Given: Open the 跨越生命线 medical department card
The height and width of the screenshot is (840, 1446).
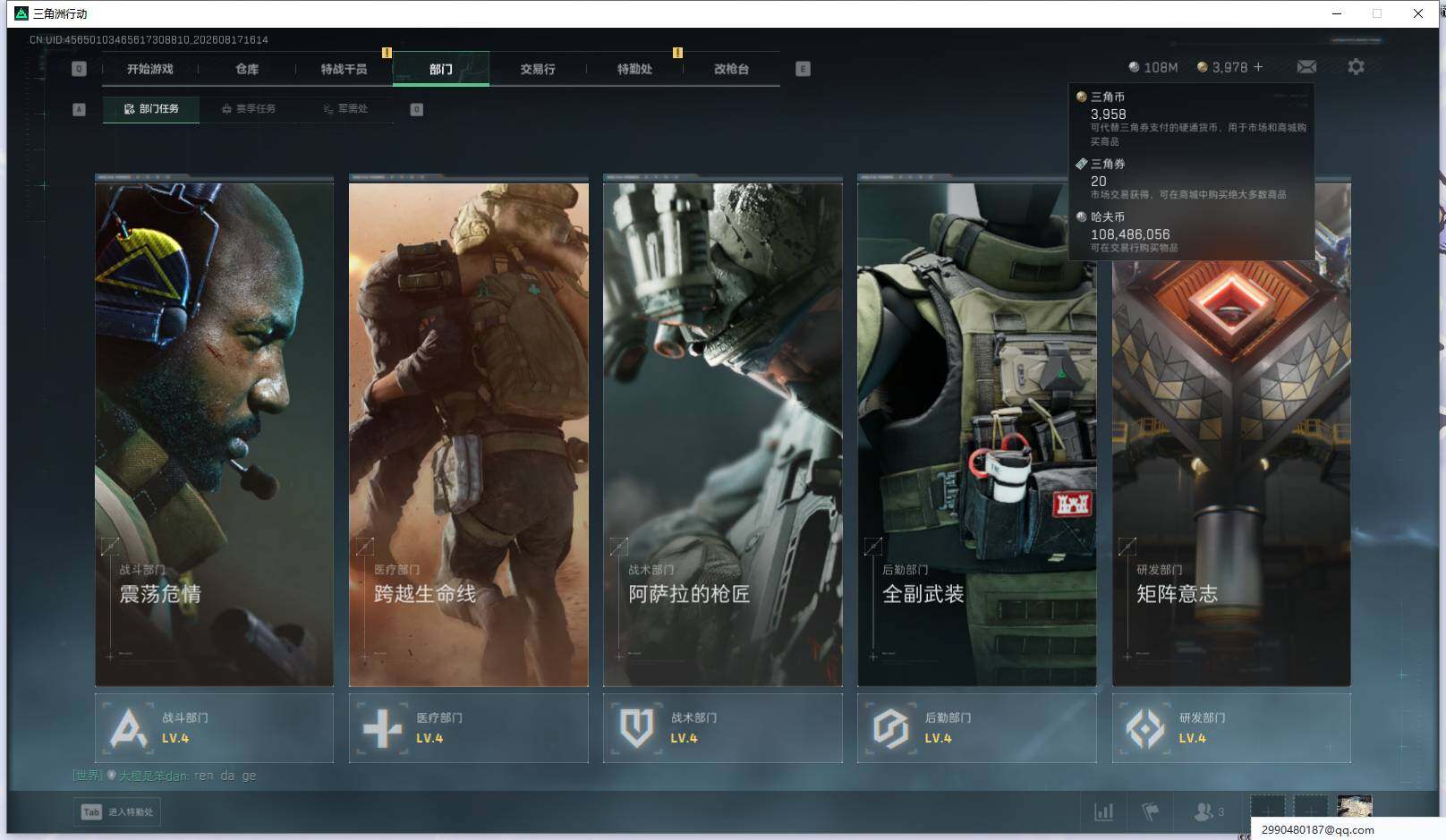Looking at the screenshot, I should (x=469, y=431).
